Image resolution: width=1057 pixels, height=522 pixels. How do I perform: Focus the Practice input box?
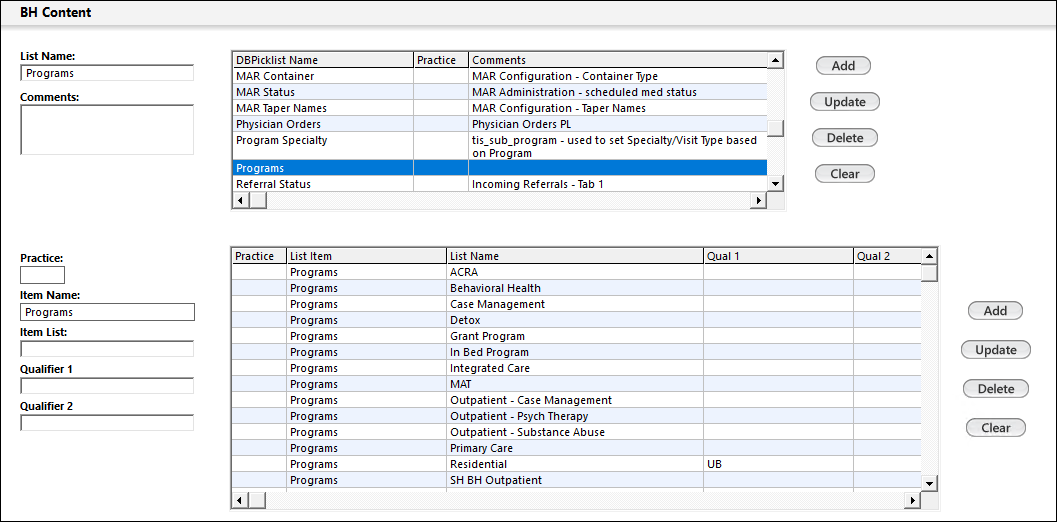point(42,275)
